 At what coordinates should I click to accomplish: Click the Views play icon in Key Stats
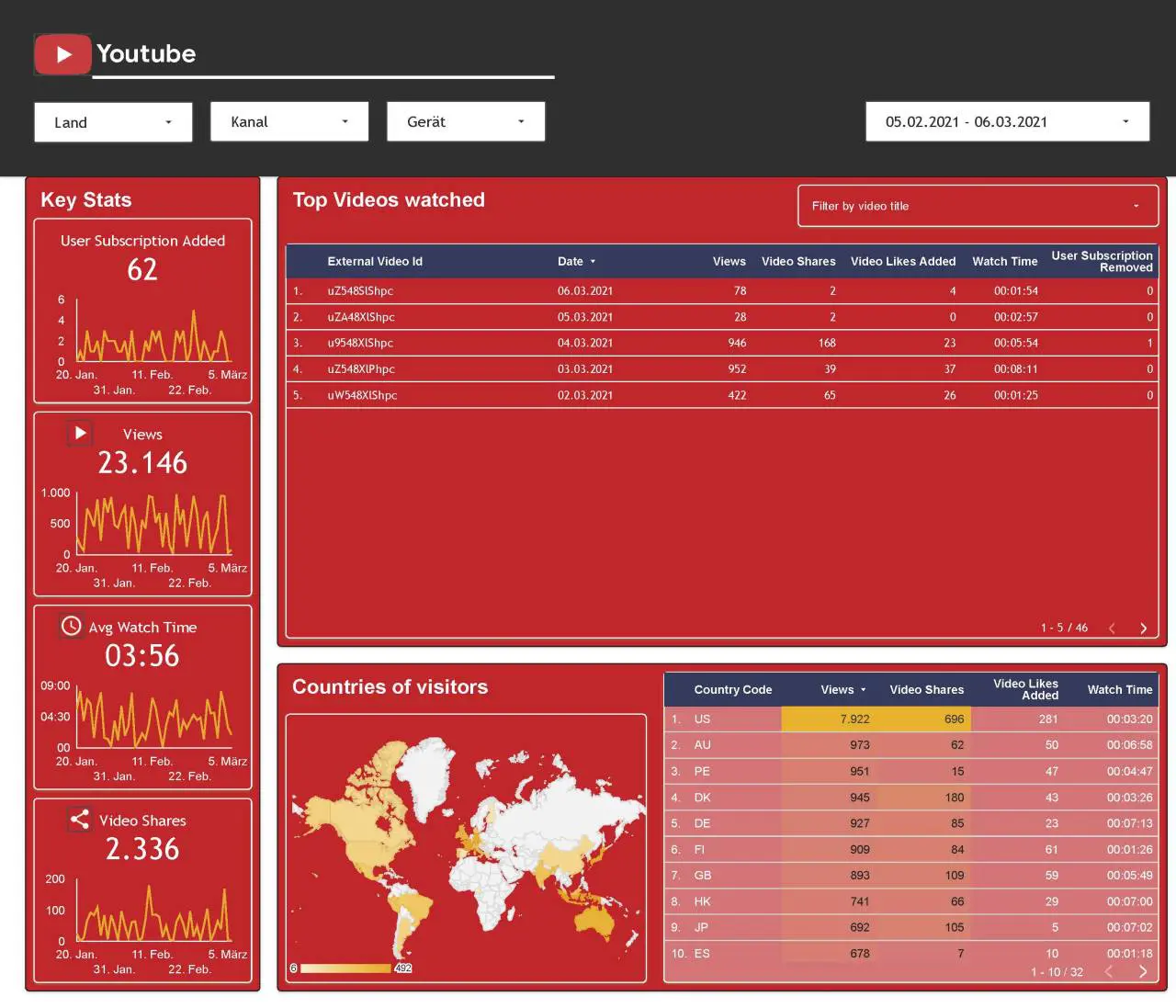click(80, 433)
